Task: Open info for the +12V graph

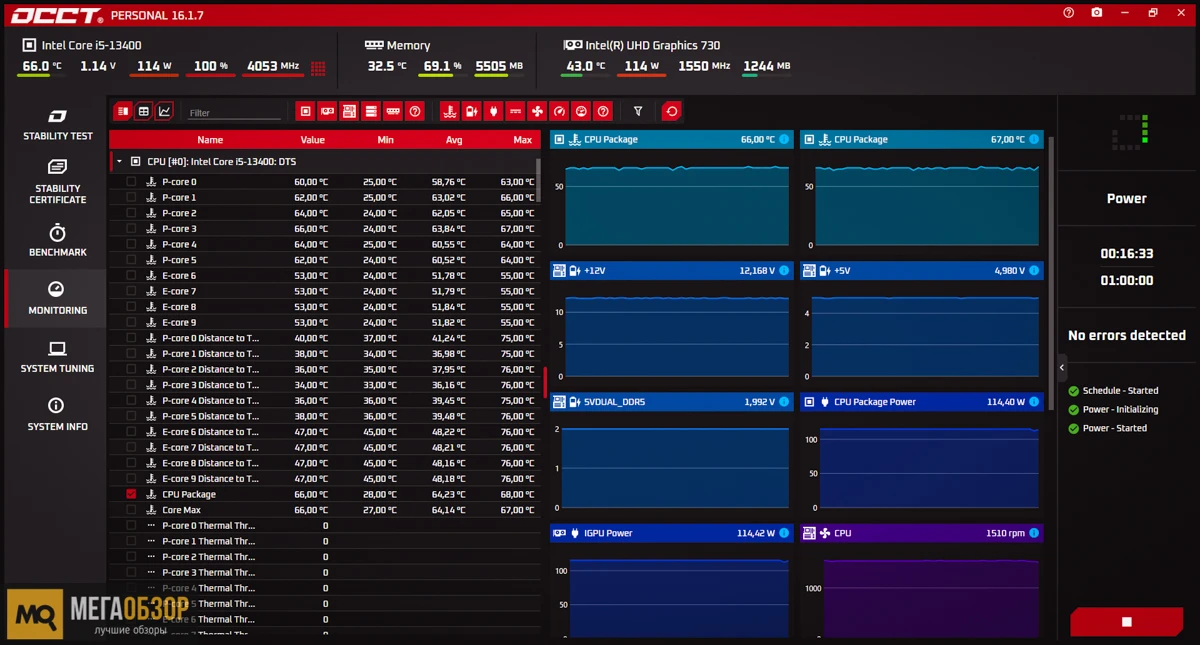Action: tap(783, 270)
